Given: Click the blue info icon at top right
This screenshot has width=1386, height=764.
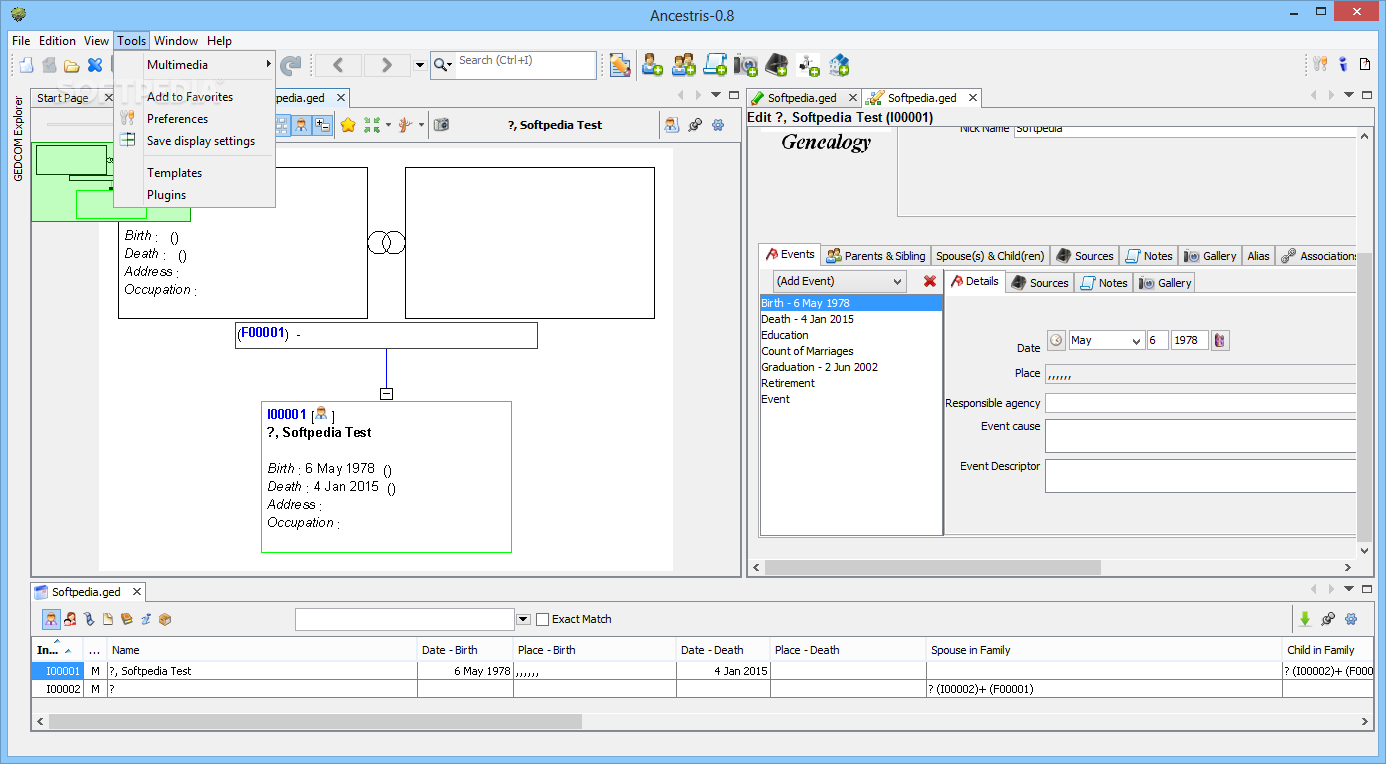Looking at the screenshot, I should (1343, 64).
